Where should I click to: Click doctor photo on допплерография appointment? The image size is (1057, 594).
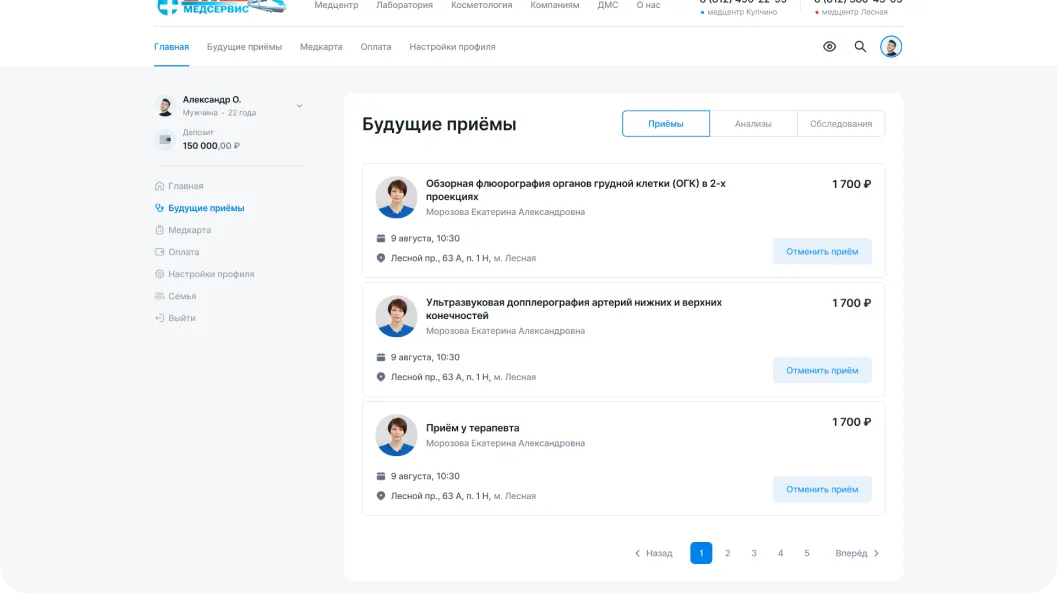click(396, 316)
